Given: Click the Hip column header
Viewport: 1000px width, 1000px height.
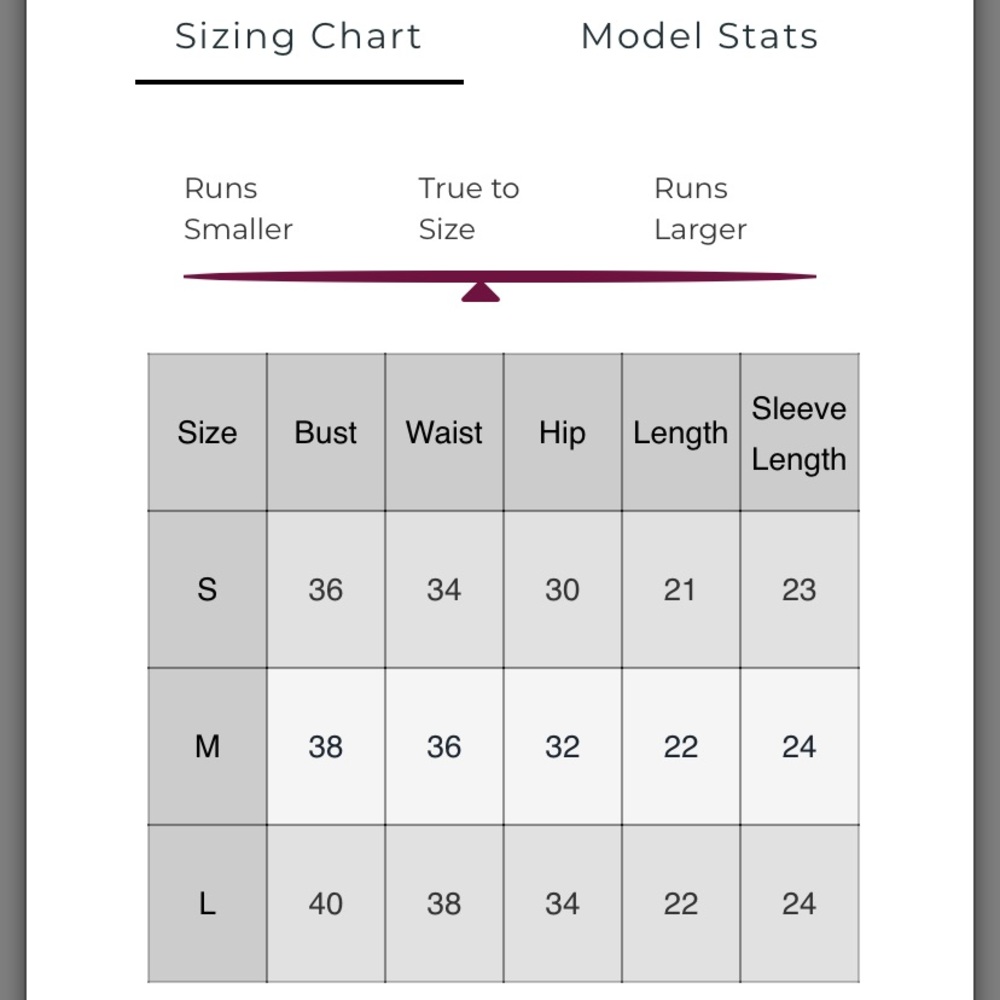Looking at the screenshot, I should point(562,433).
